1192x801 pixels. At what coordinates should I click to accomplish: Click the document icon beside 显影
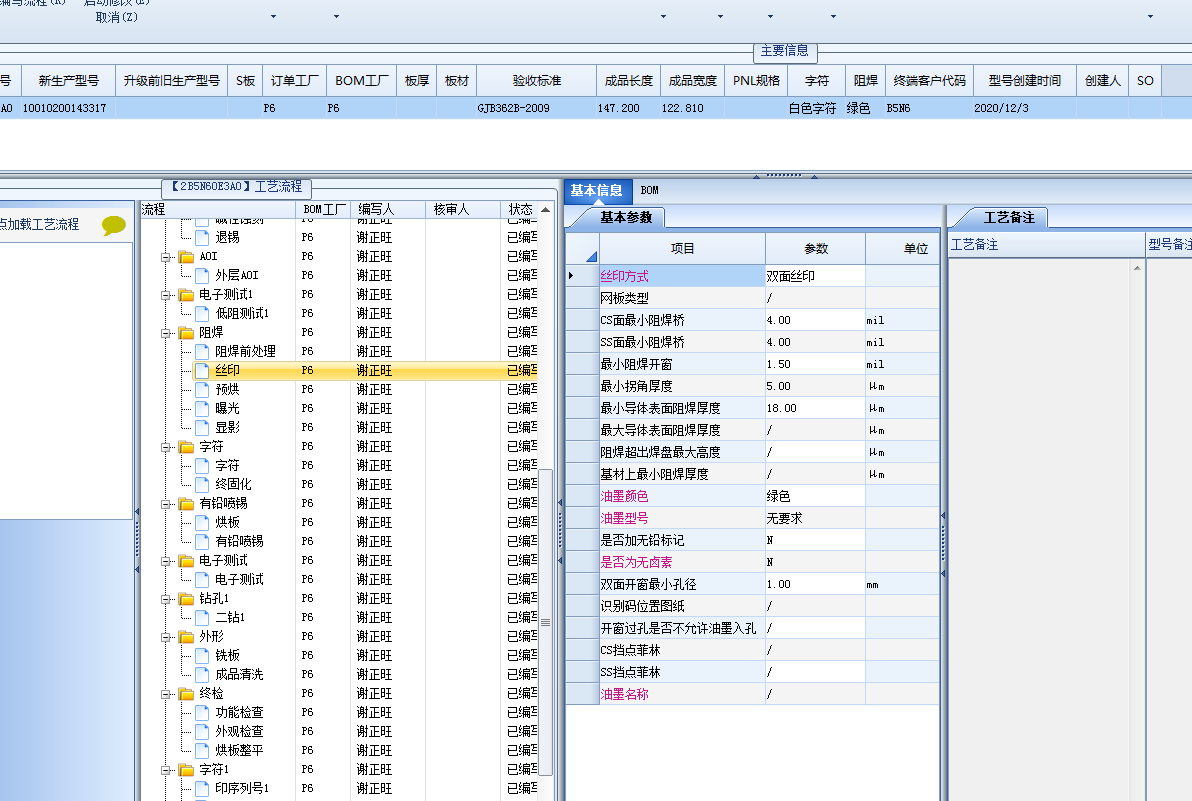coord(202,427)
